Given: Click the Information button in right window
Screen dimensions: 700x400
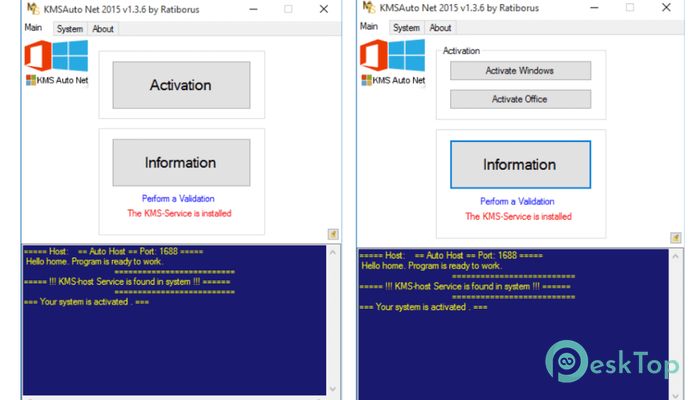Looking at the screenshot, I should pyautogui.click(x=520, y=164).
